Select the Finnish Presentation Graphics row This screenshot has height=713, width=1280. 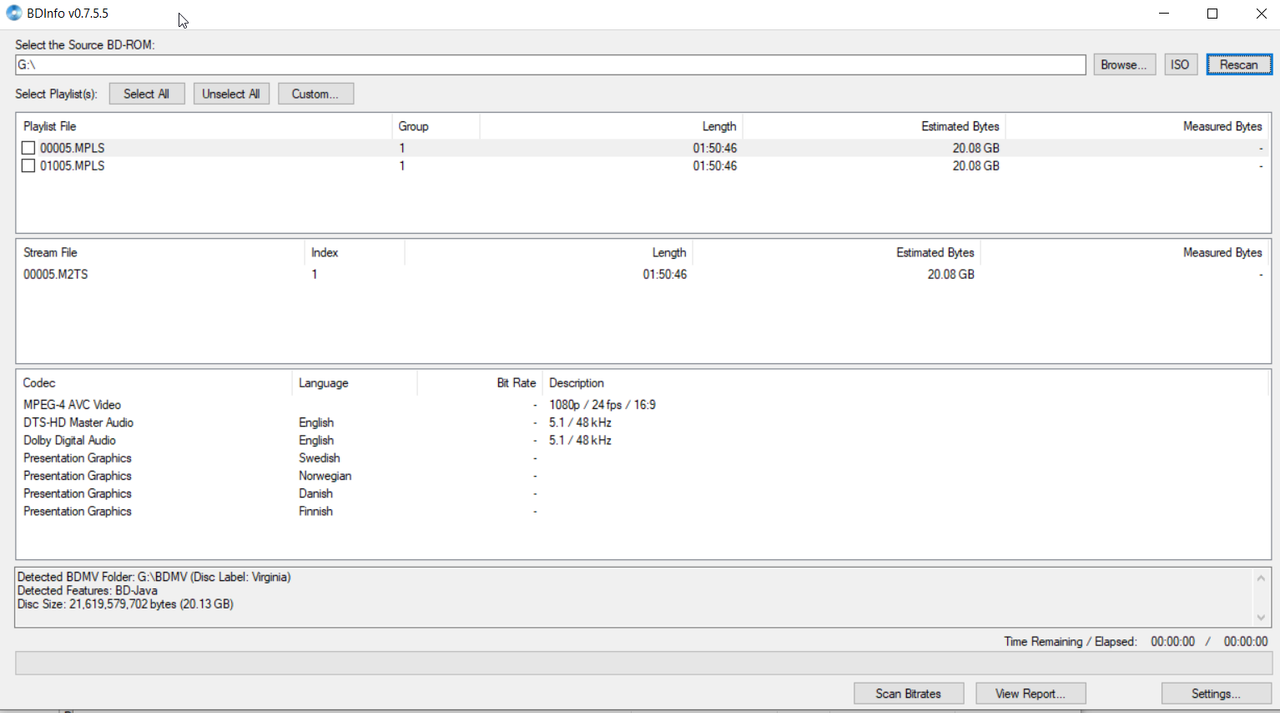coord(643,511)
